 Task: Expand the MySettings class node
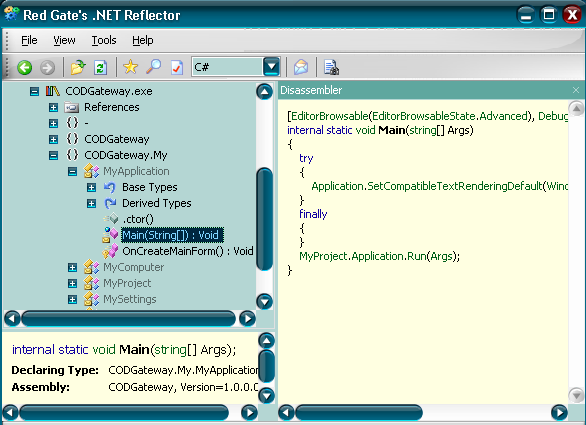coord(73,299)
